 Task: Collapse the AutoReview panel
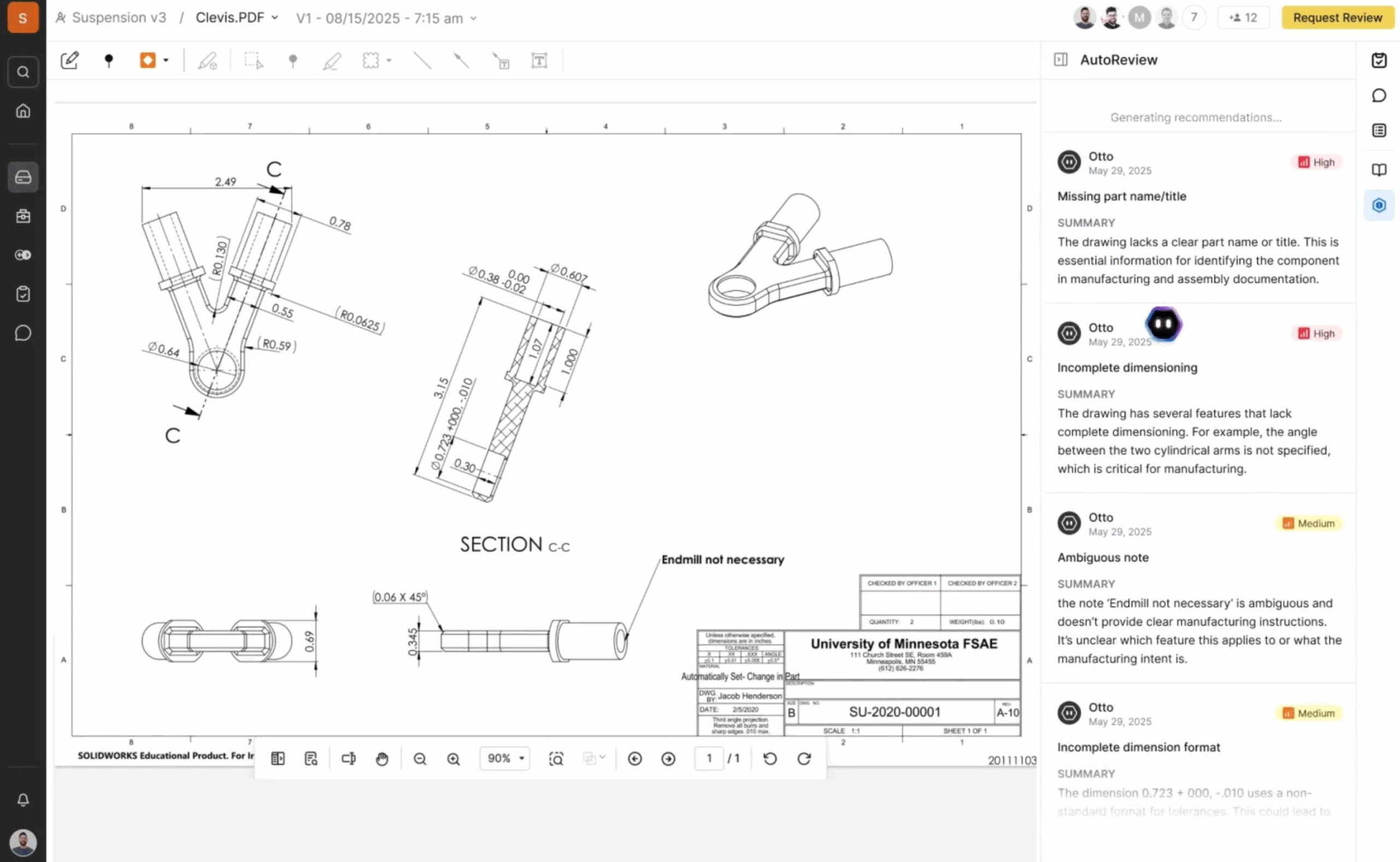1061,60
